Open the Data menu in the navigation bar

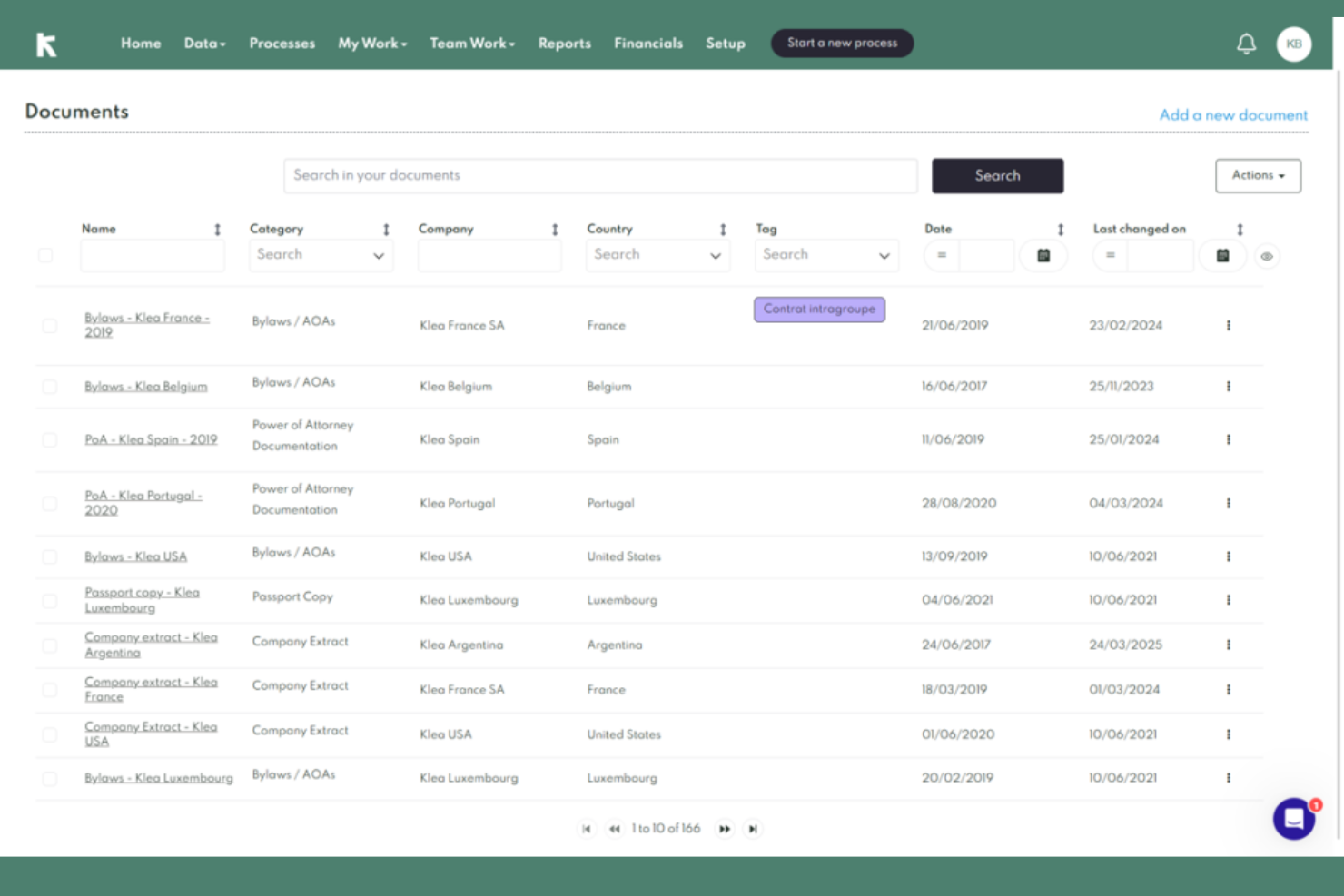[x=203, y=43]
